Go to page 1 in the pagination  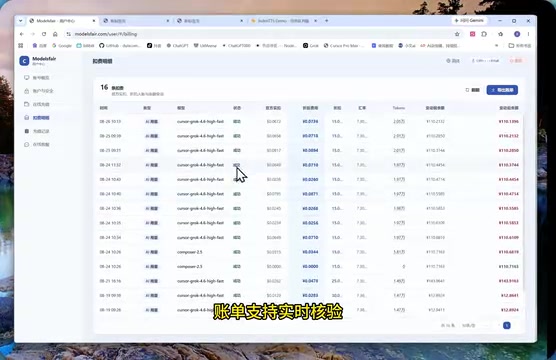pos(507,325)
